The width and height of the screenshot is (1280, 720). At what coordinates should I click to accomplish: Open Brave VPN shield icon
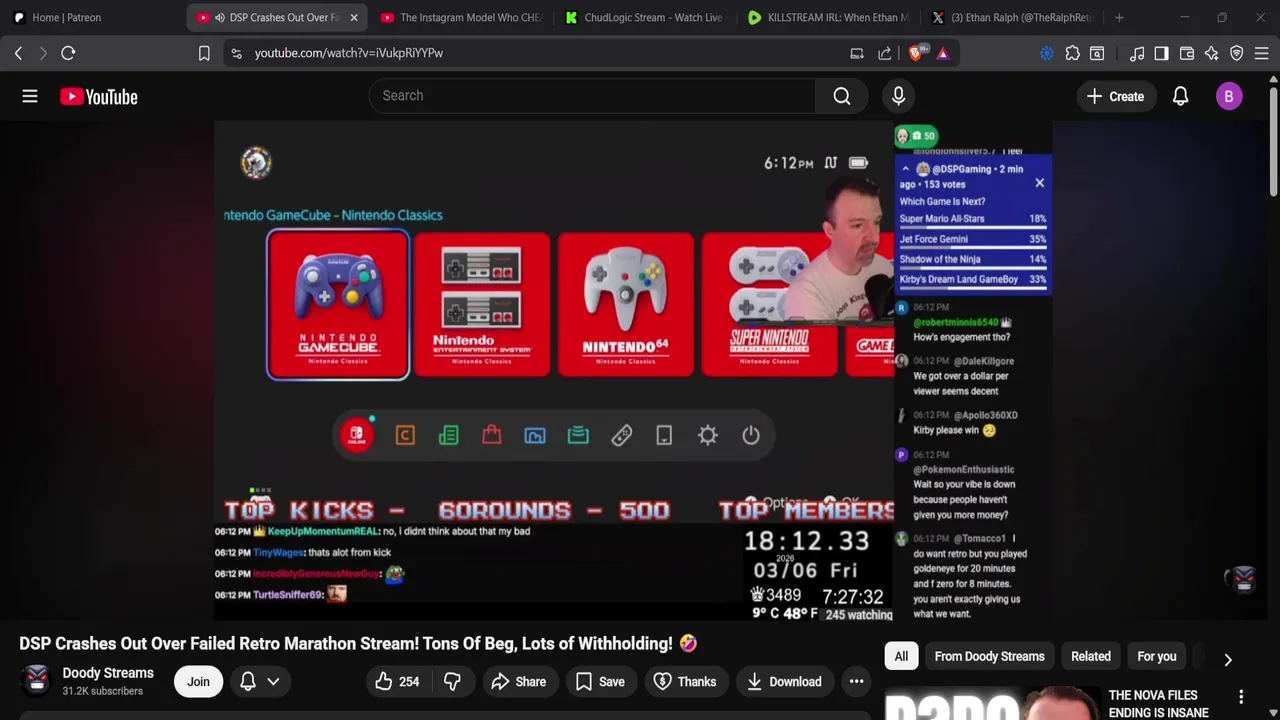coord(1237,53)
